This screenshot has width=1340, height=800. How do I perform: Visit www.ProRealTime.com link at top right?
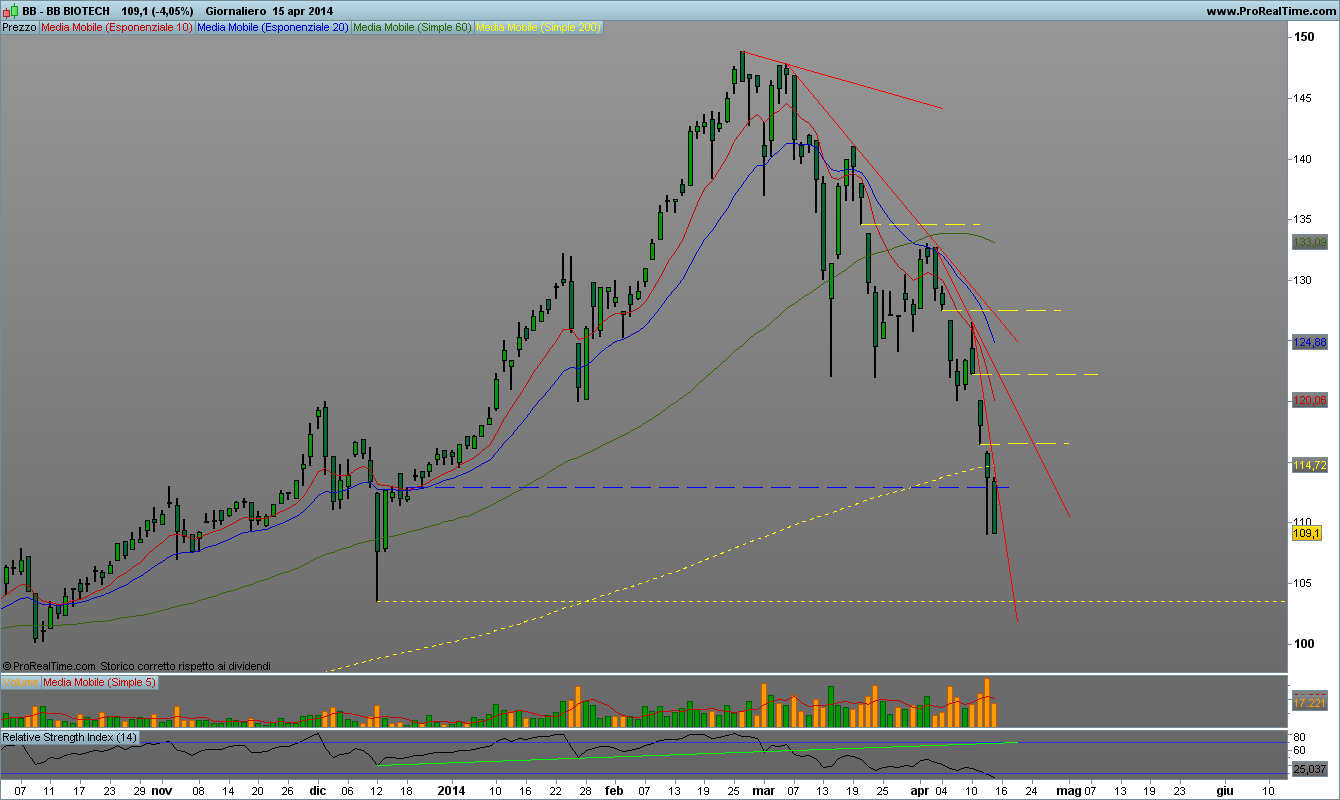coord(1271,11)
